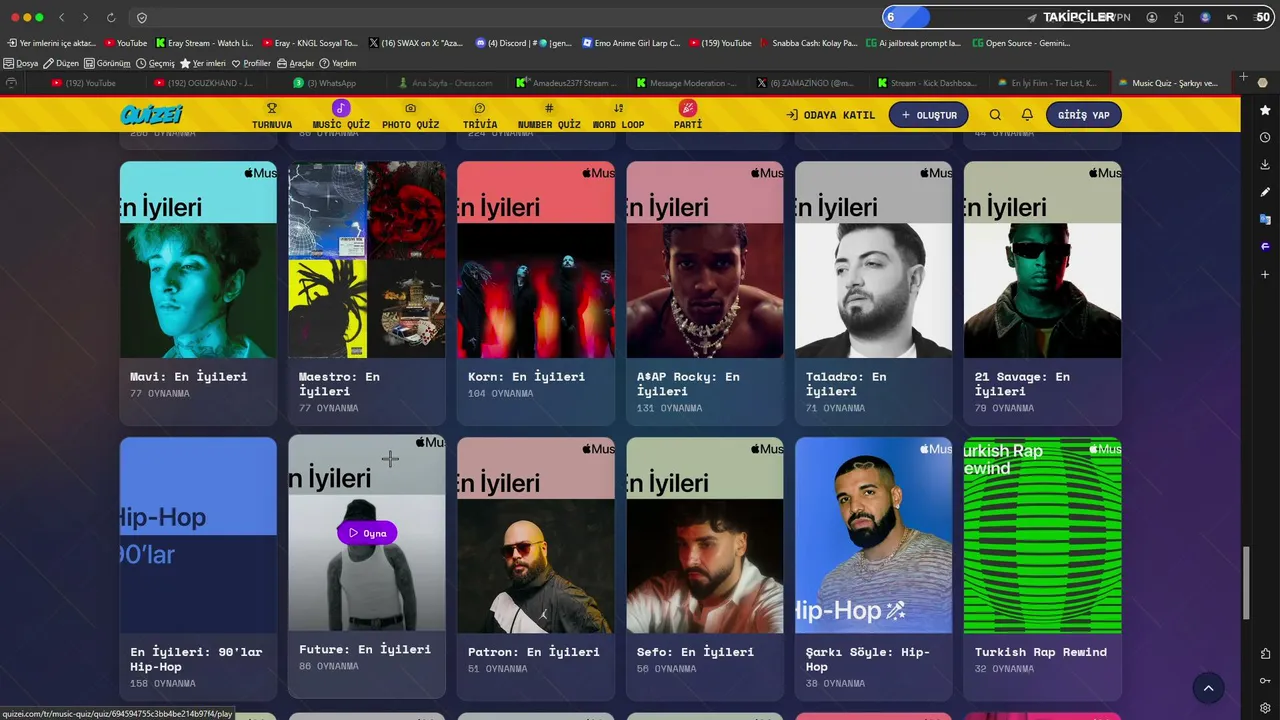Open the sidebar settings gear

[1265, 708]
